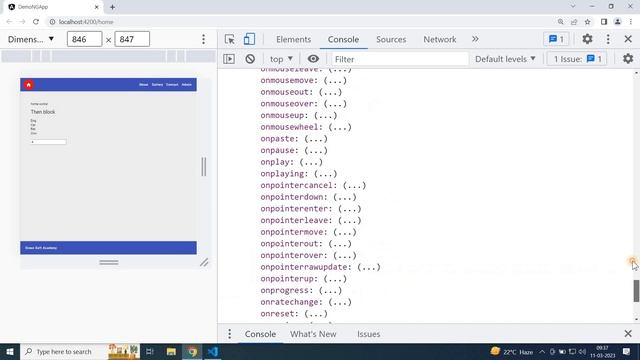Viewport: 640px width, 360px height.
Task: Open the Elements tab
Action: coord(293,39)
